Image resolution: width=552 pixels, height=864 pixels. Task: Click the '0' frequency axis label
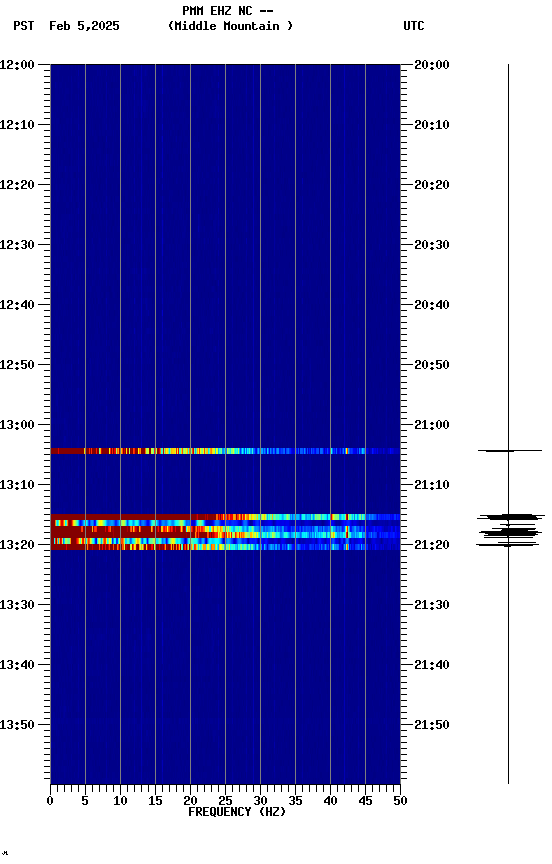click(x=50, y=801)
